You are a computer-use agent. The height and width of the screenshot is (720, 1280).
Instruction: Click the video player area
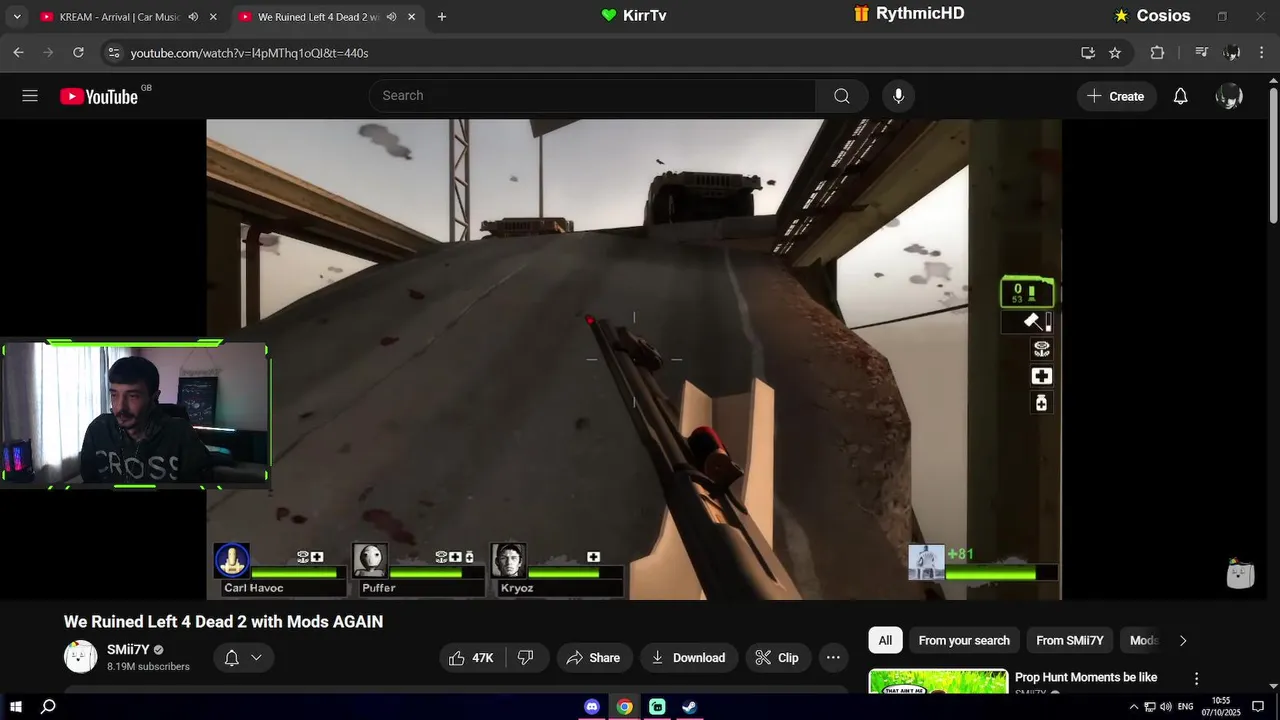tap(634, 360)
